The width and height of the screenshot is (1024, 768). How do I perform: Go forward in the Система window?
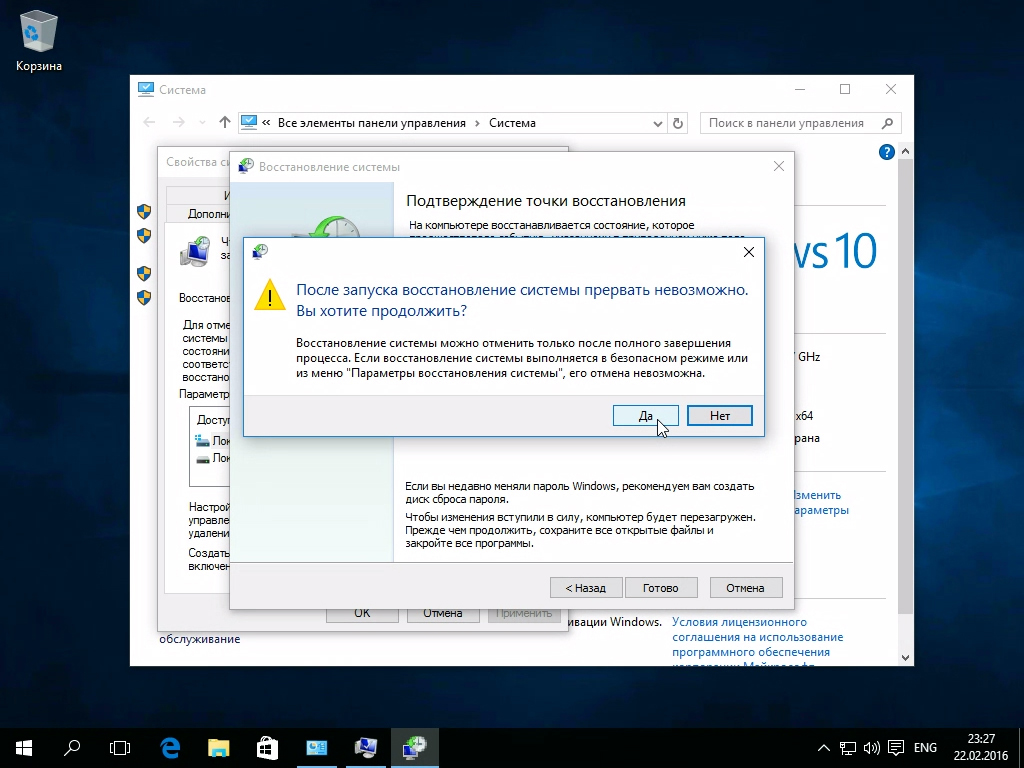pos(179,123)
